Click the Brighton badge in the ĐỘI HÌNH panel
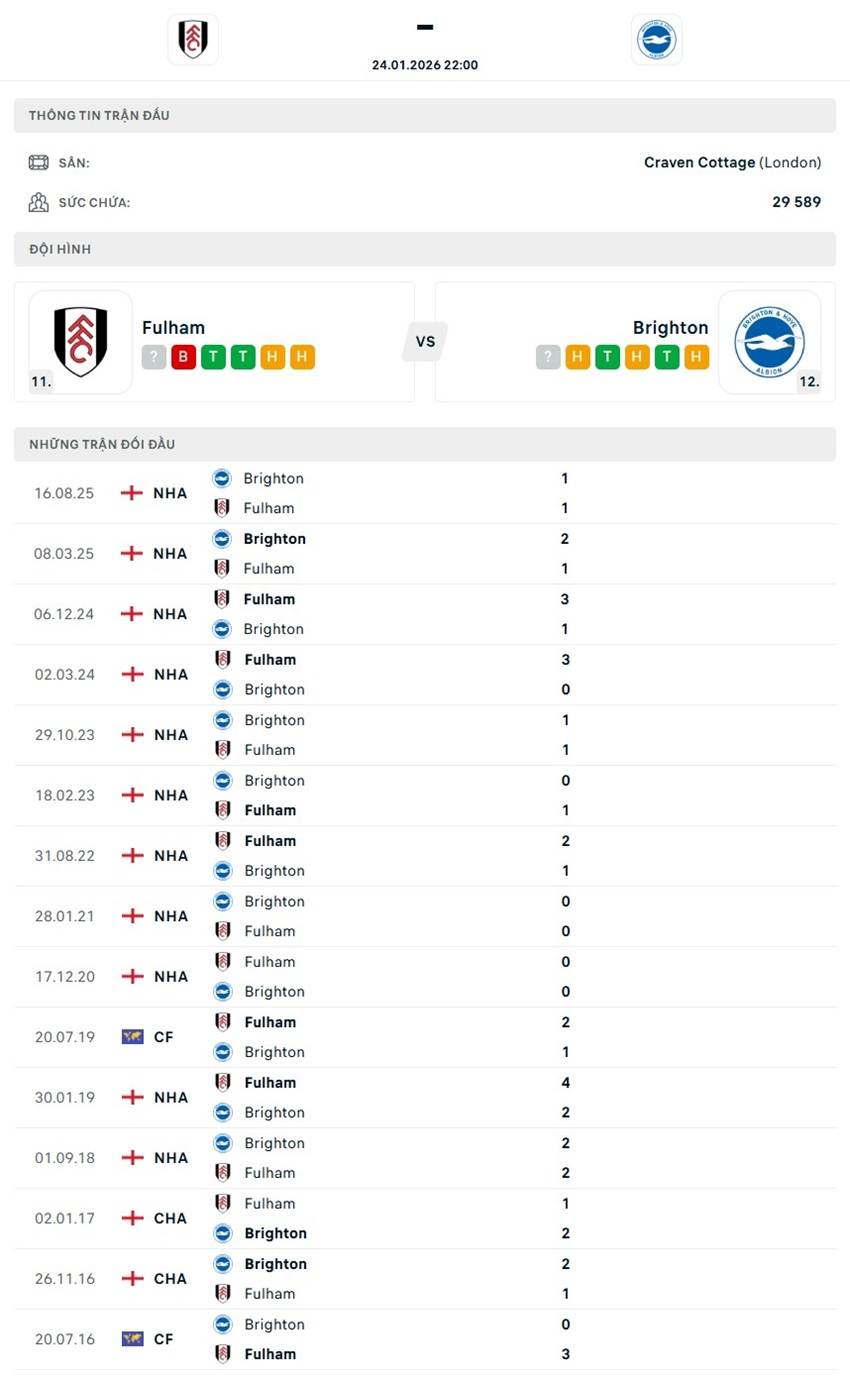 [769, 340]
